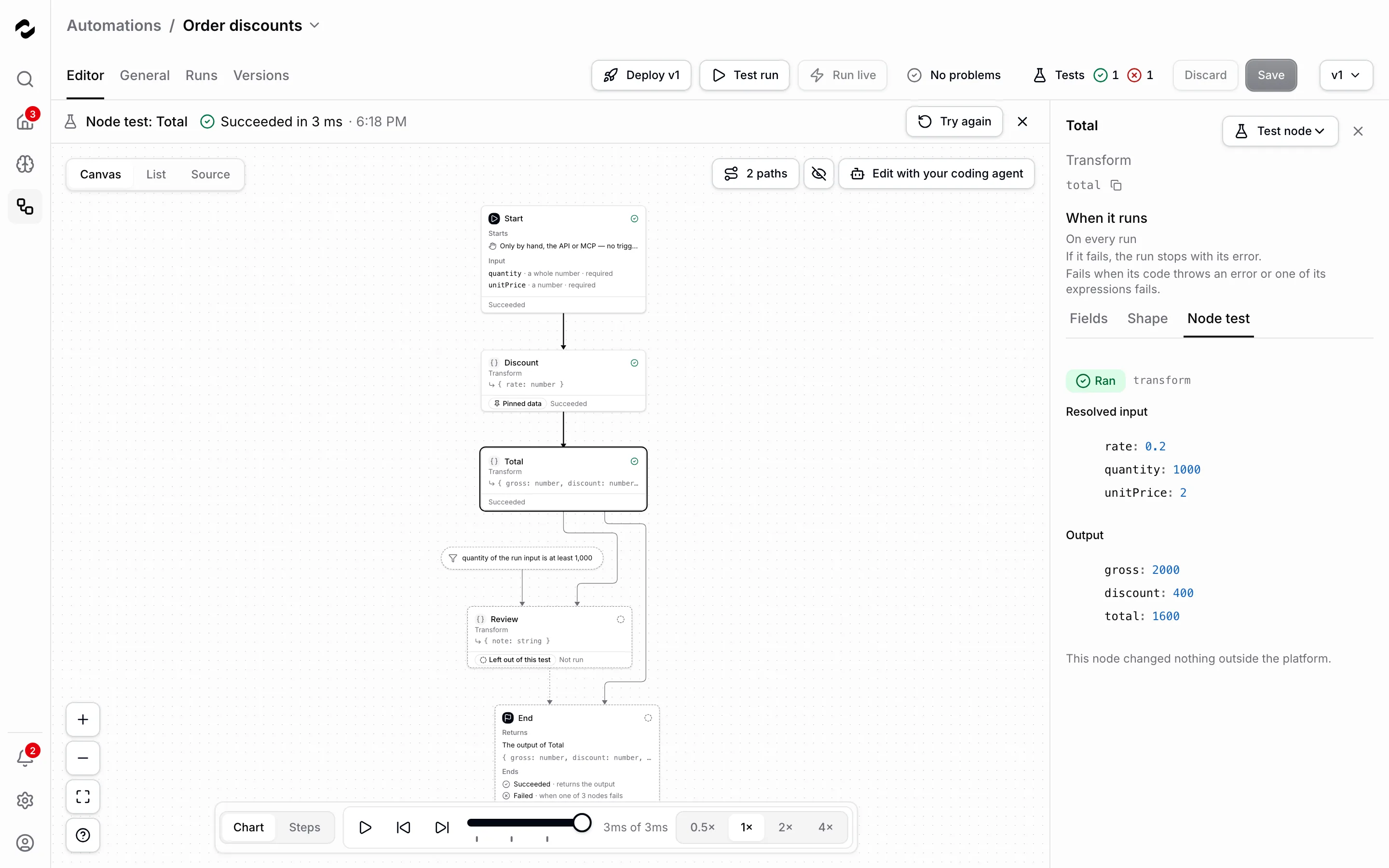Set playback speed to 2×
1389x868 pixels.
point(785,827)
